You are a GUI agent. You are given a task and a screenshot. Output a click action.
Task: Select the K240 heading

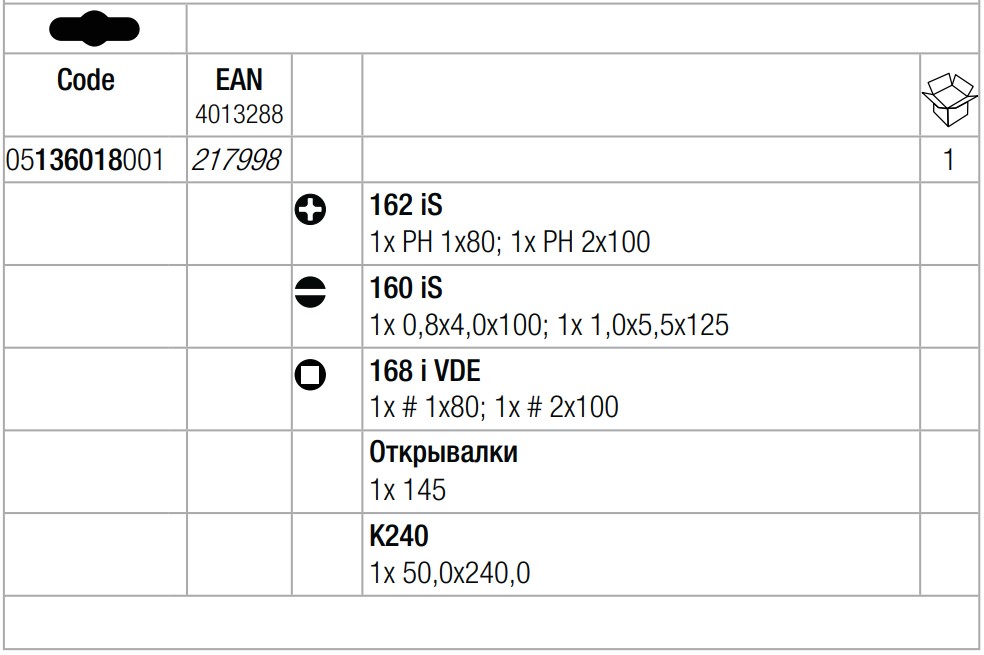[x=399, y=536]
